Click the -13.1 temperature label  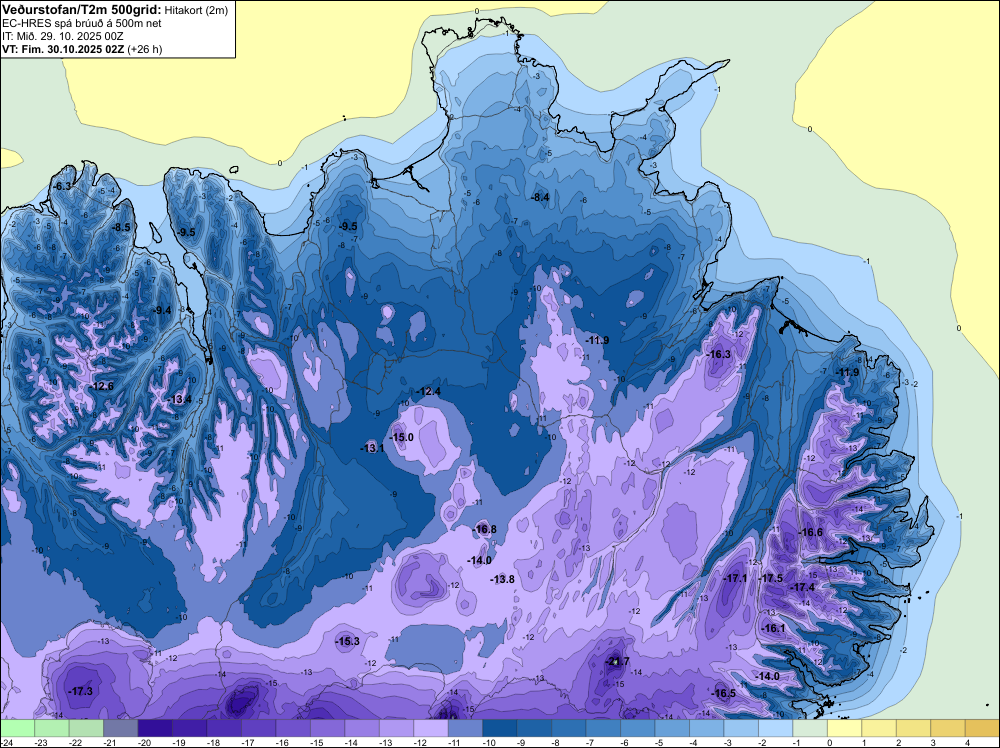pyautogui.click(x=372, y=448)
